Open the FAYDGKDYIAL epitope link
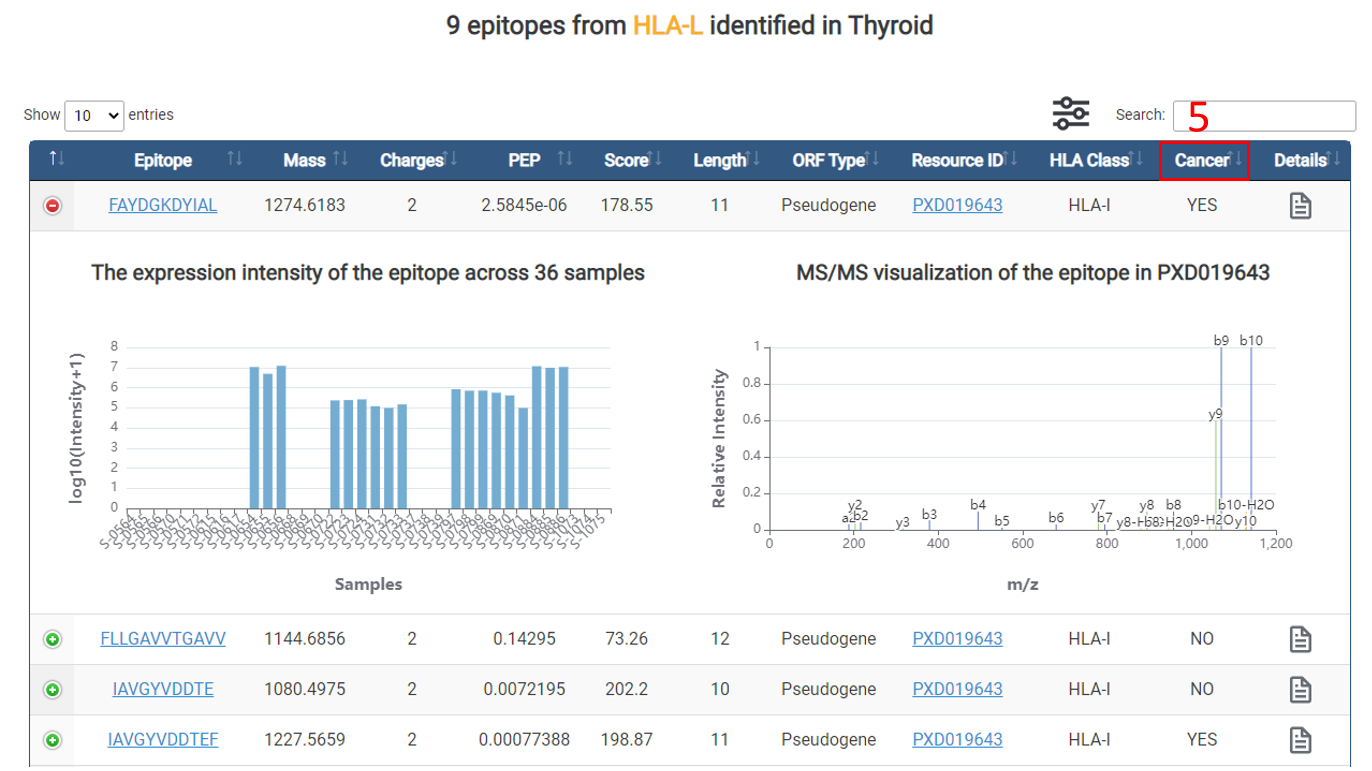 coord(163,205)
